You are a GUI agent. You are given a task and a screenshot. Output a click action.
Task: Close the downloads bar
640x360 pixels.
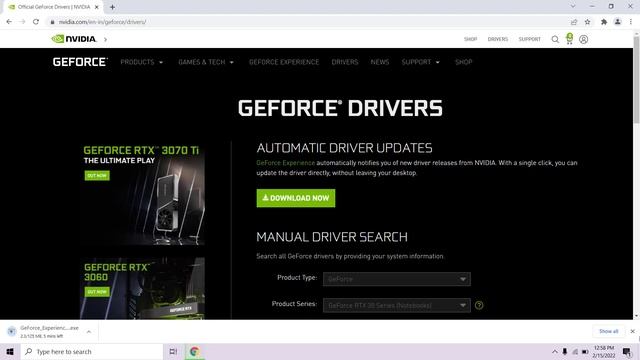click(632, 331)
